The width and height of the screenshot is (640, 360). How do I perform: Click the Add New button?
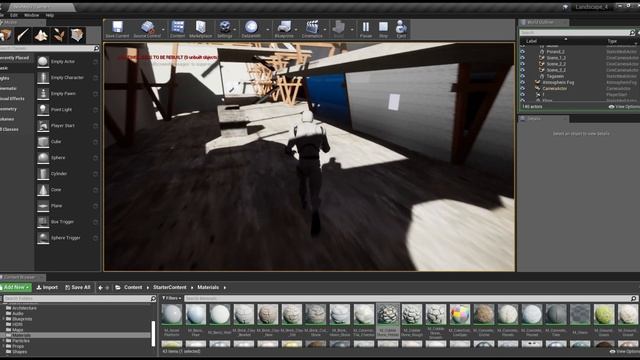[16, 287]
